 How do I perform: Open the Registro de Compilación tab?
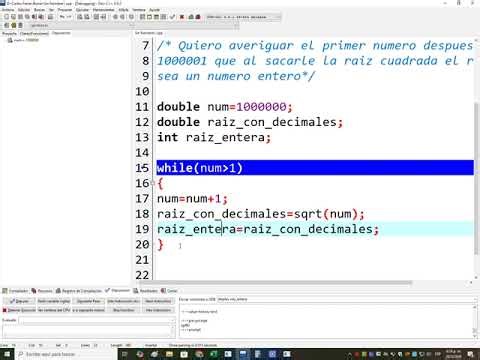click(79, 291)
